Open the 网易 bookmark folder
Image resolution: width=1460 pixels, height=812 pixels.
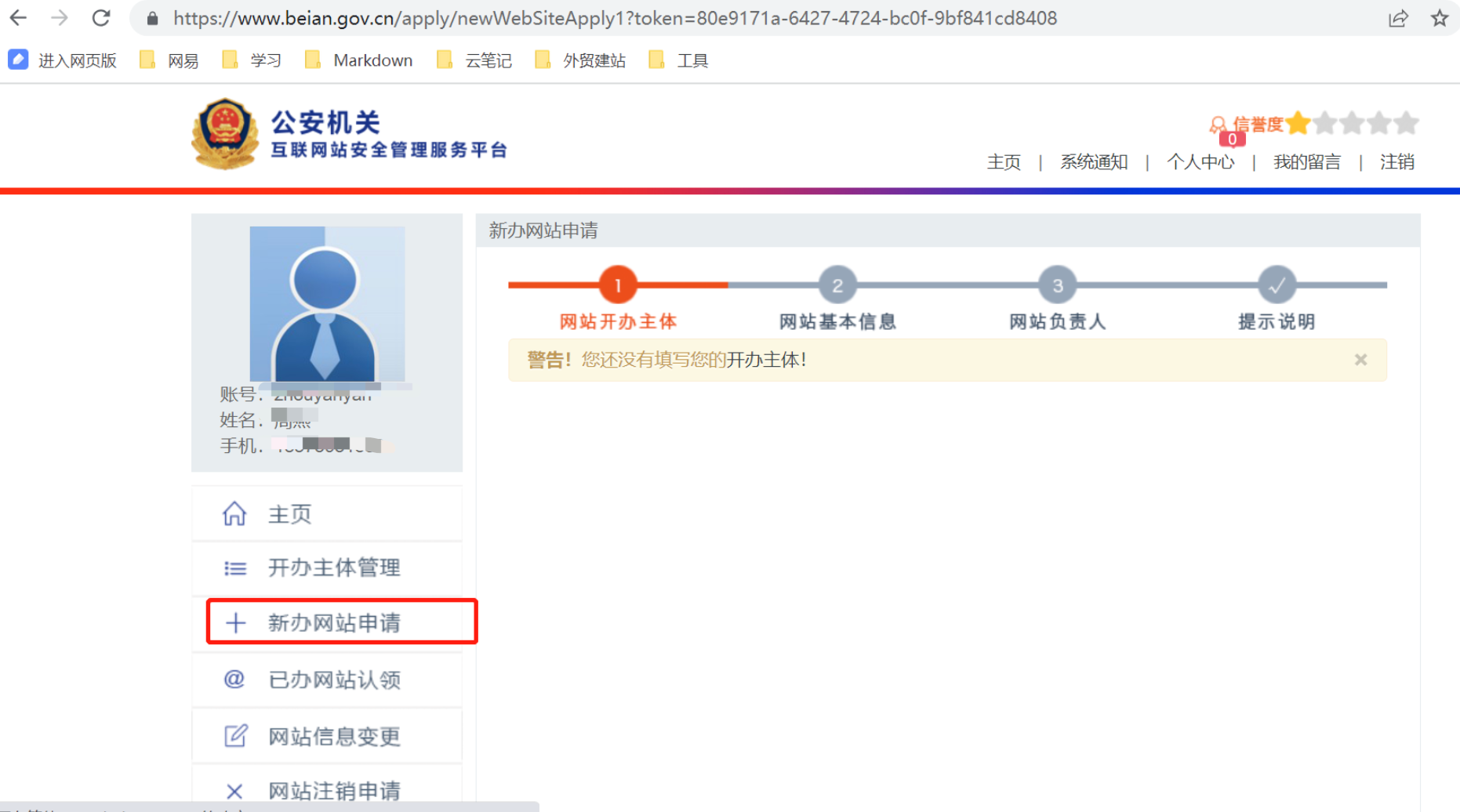pos(169,60)
